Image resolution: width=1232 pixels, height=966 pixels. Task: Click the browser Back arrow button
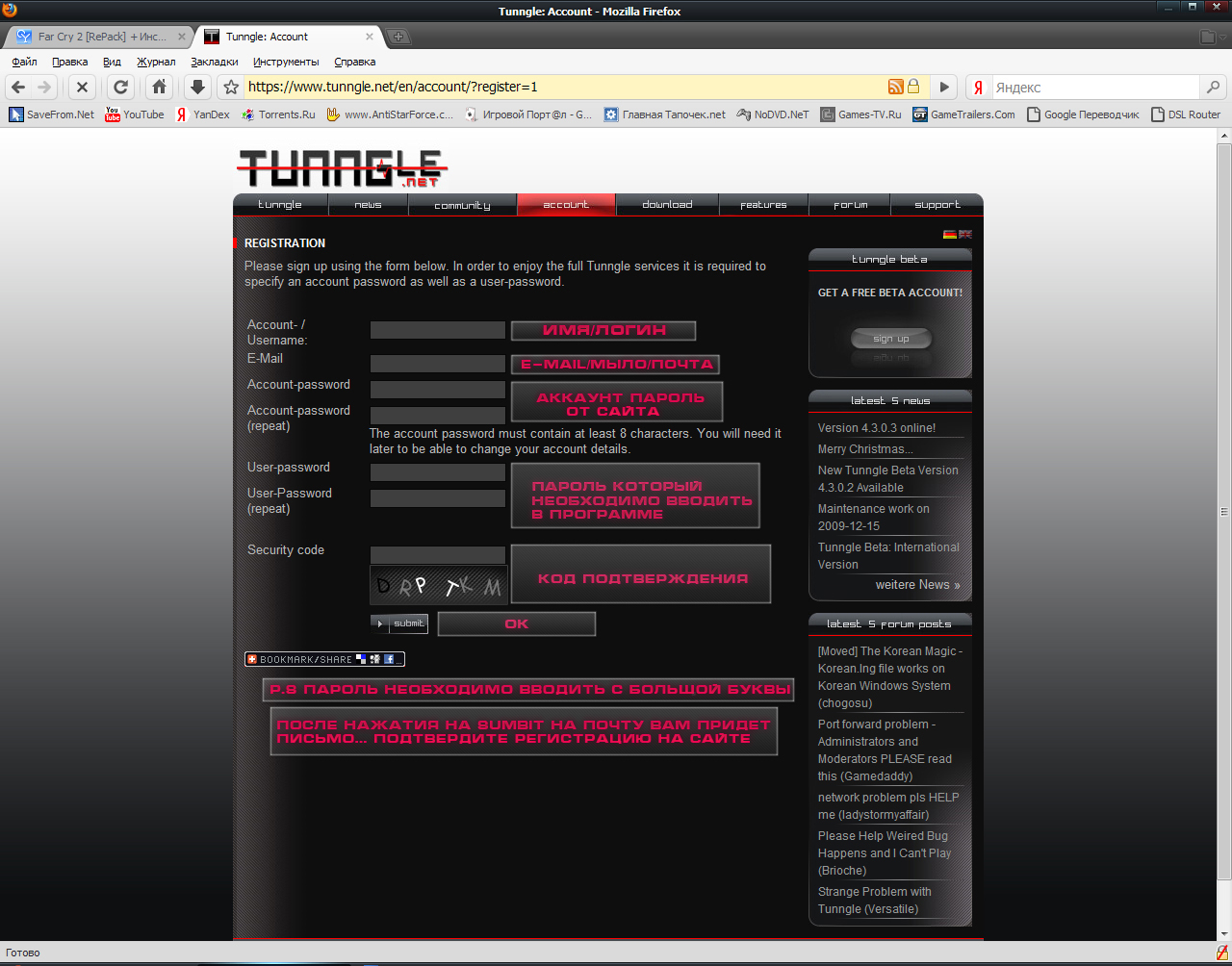[18, 87]
